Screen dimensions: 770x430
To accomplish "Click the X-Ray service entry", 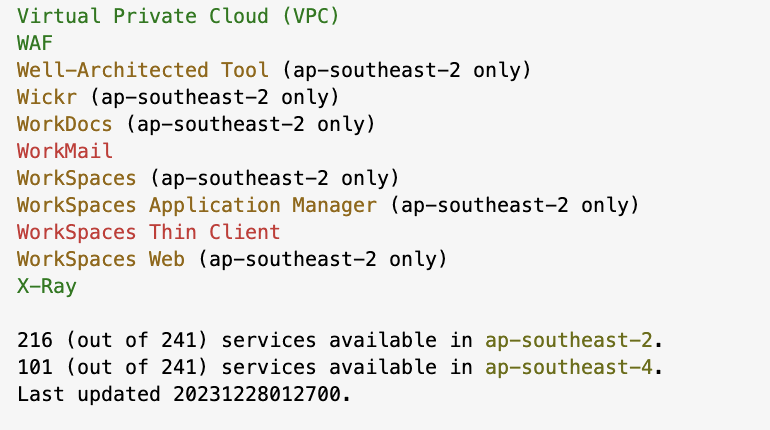I will (x=47, y=286).
